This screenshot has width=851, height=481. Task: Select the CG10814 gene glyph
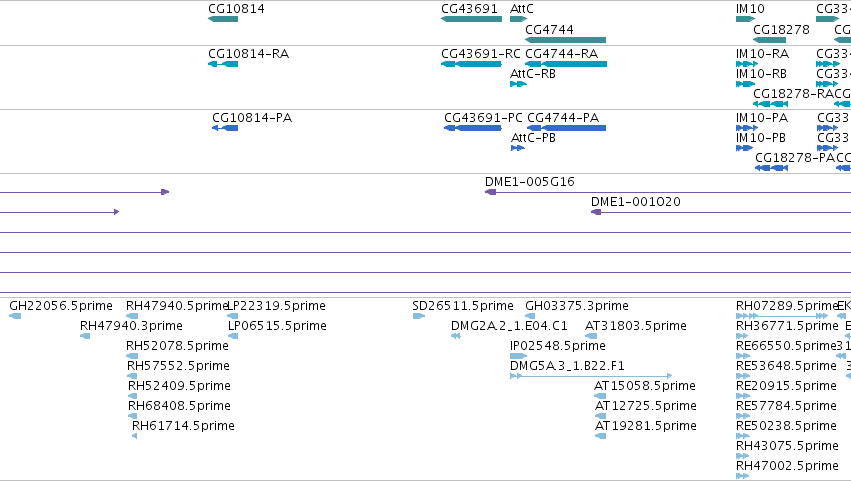coord(223,19)
